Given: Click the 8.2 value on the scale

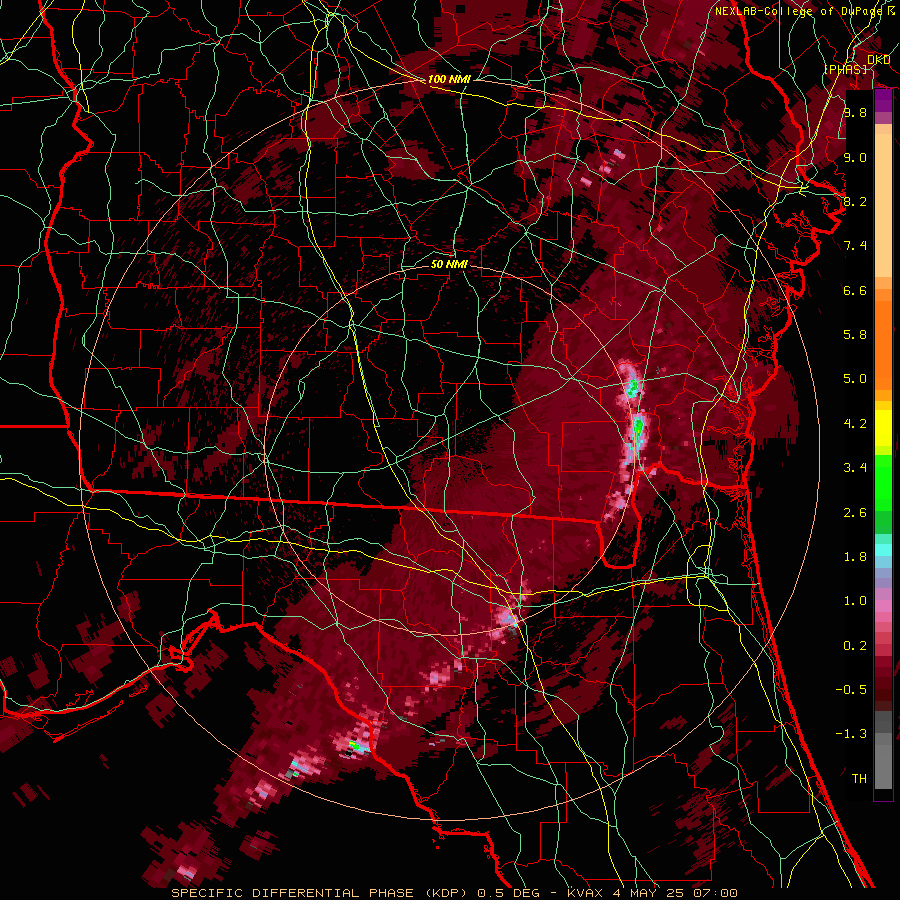Looking at the screenshot, I should click(855, 201).
